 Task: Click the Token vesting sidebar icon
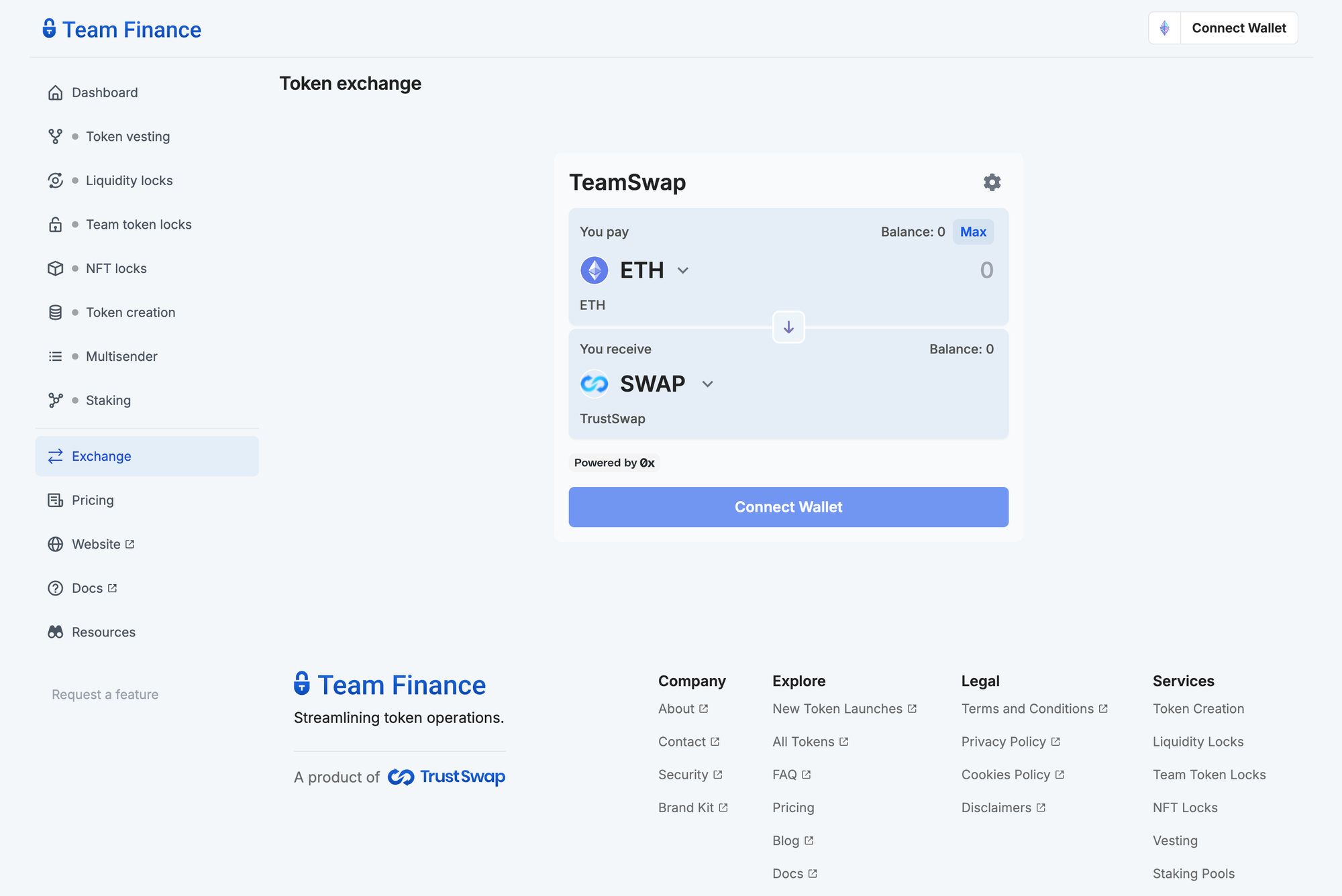55,137
